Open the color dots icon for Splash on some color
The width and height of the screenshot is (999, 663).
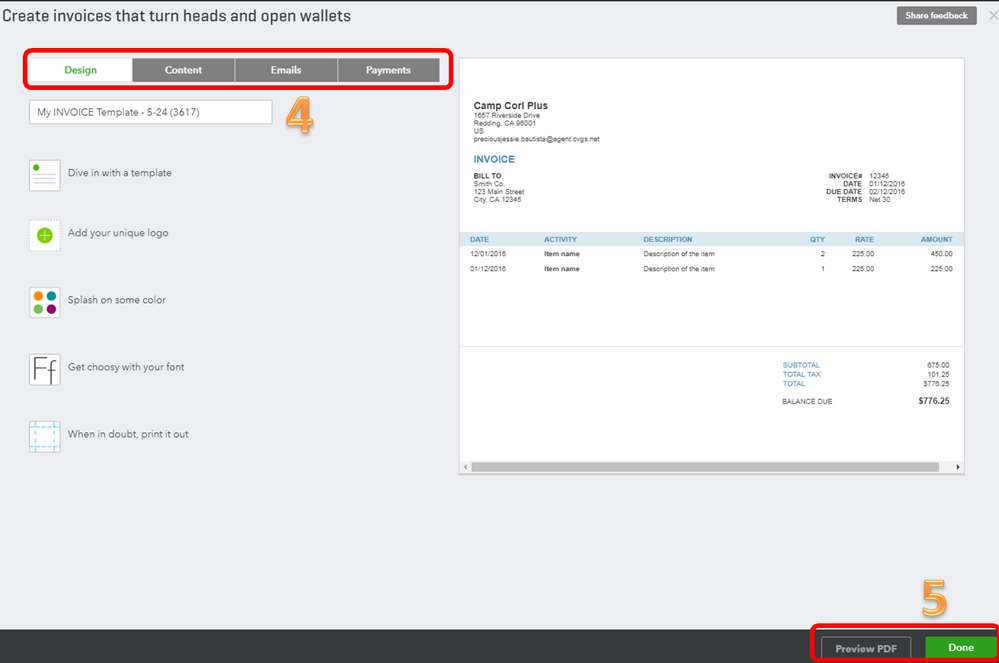click(x=45, y=303)
